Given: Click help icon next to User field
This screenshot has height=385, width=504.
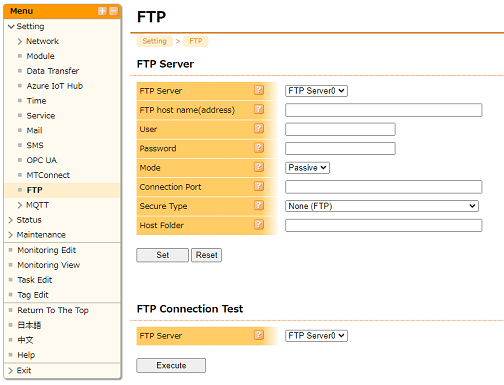Looking at the screenshot, I should point(259,129).
